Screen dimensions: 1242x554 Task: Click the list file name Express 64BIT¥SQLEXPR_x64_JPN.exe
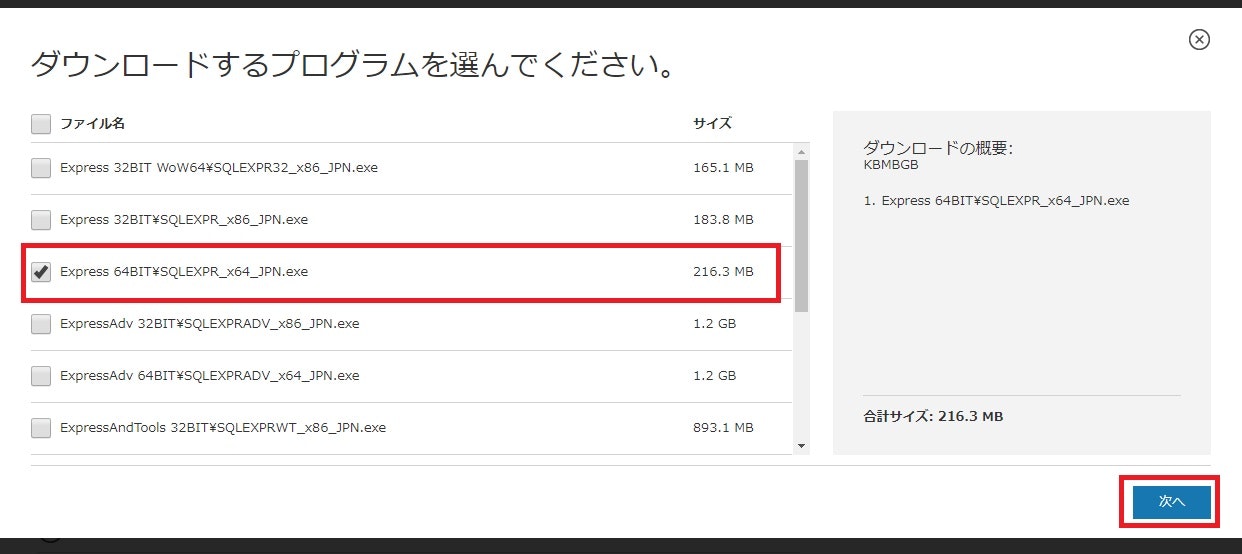coord(184,271)
